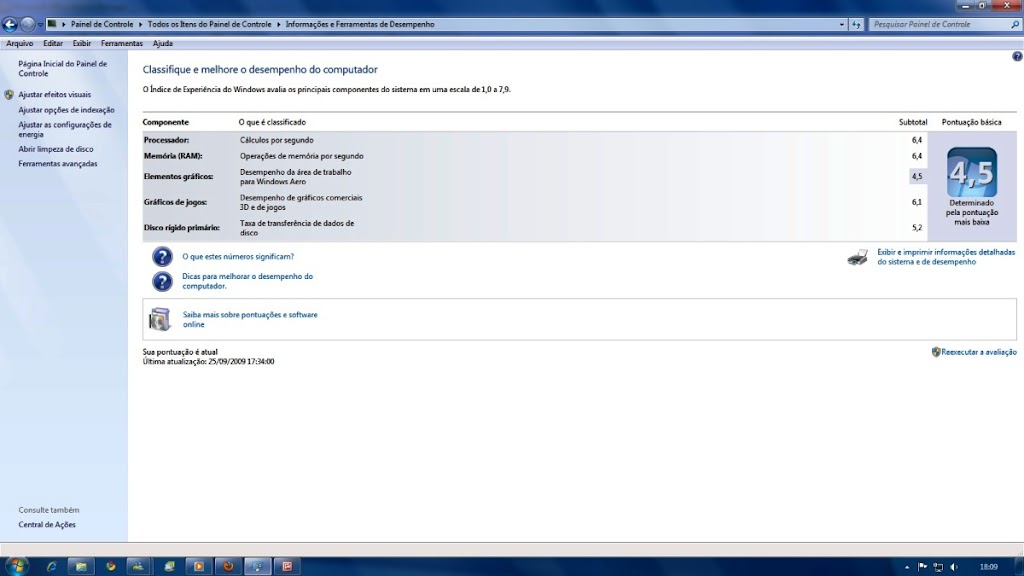The height and width of the screenshot is (576, 1024).
Task: Click the active Control Panel taskbar button
Action: pos(257,566)
